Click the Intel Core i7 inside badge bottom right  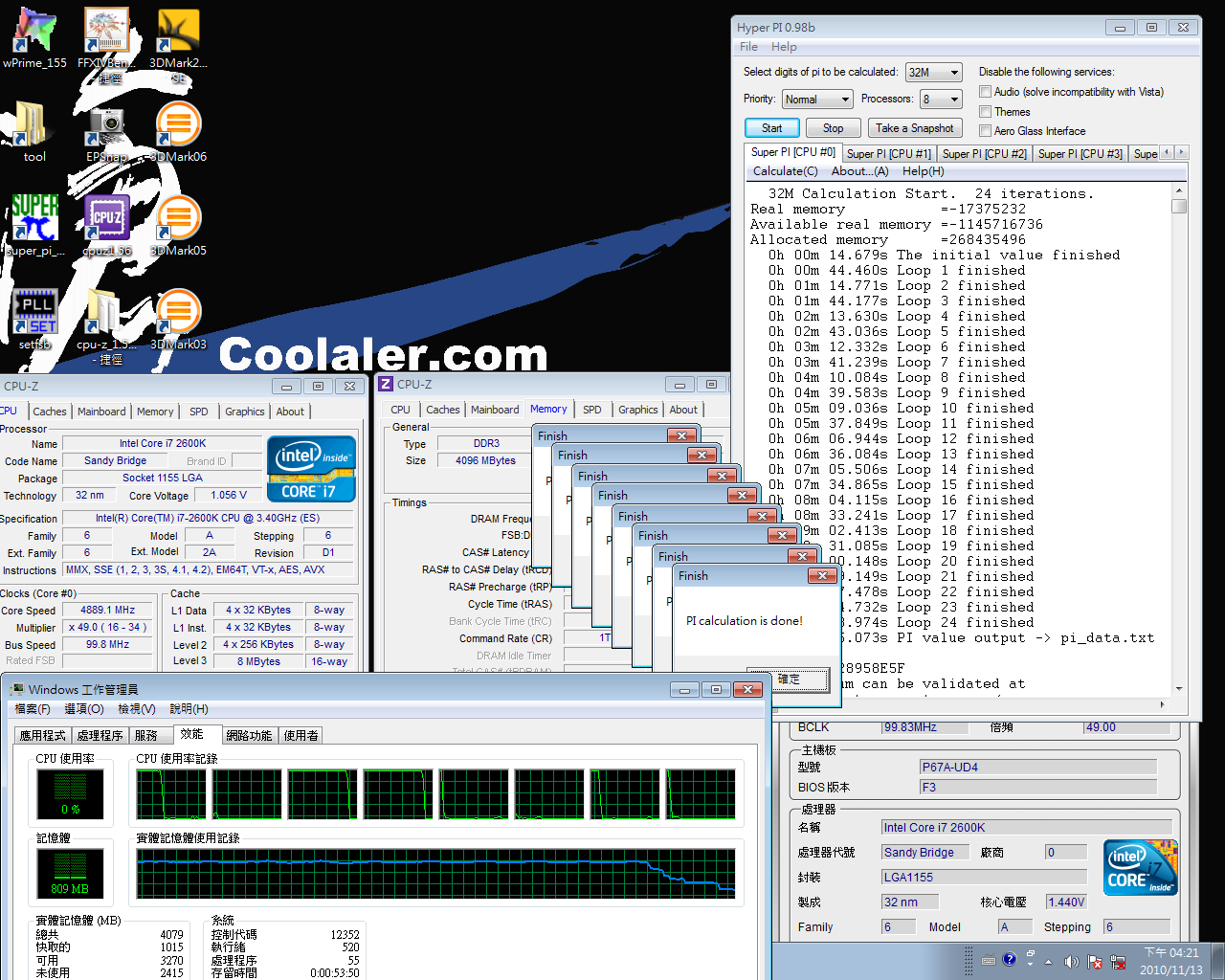coord(1141,867)
